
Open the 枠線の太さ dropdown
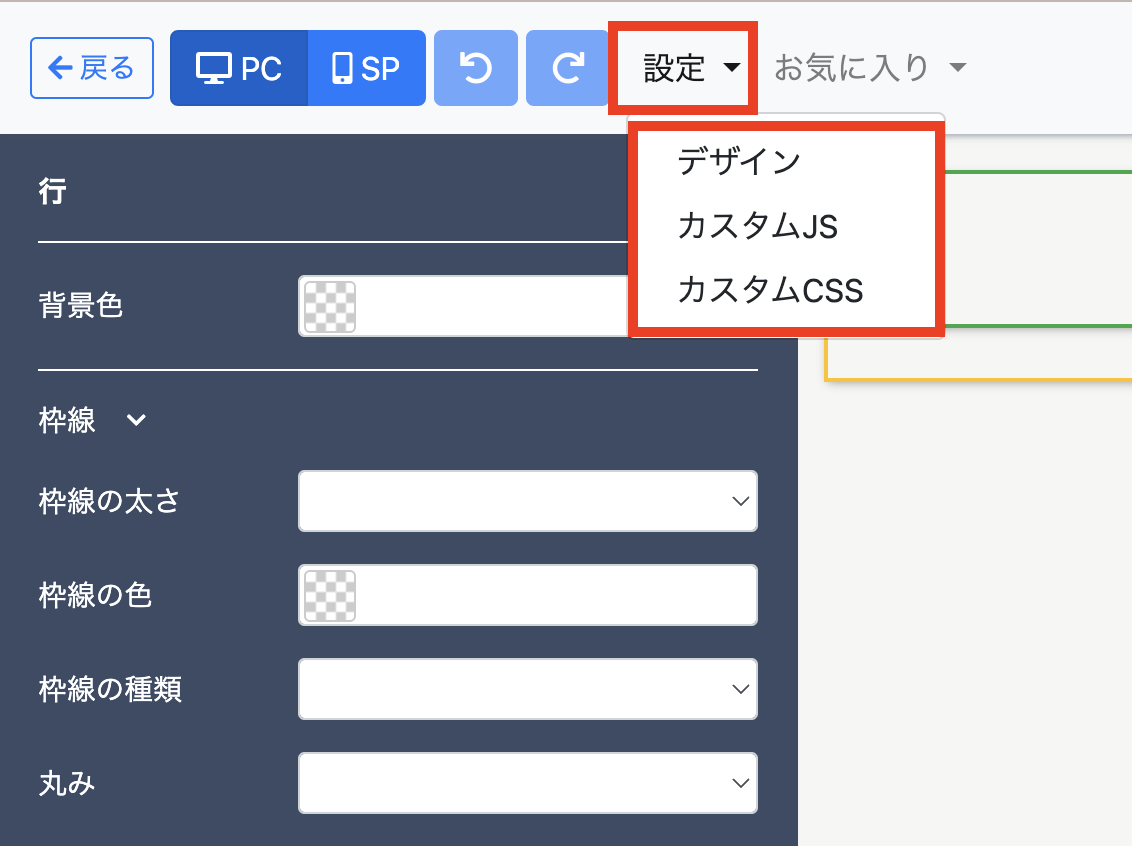pyautogui.click(x=527, y=501)
